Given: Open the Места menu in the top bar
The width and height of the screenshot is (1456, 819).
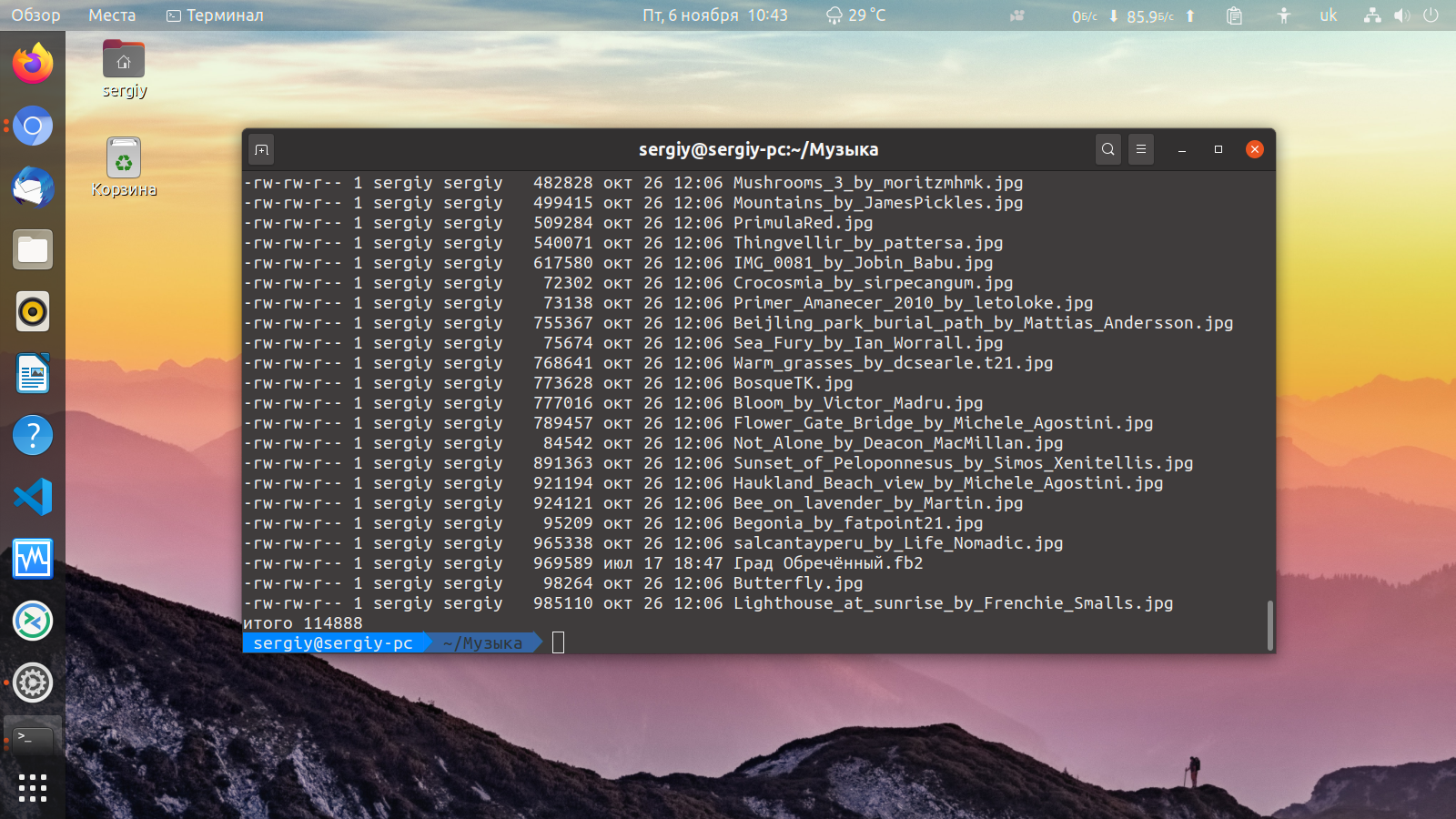Looking at the screenshot, I should click(110, 15).
